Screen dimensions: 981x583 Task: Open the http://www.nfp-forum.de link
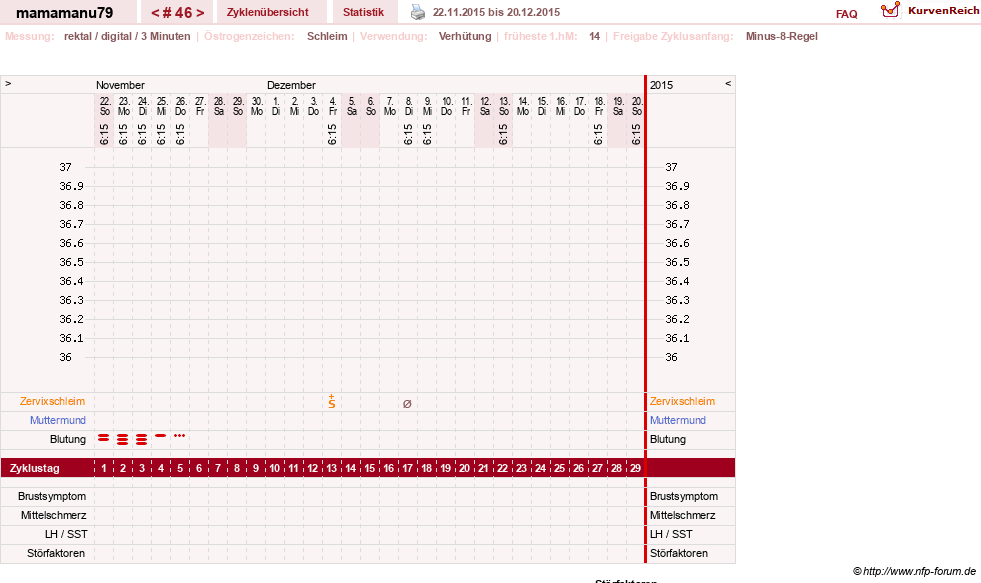(920, 571)
